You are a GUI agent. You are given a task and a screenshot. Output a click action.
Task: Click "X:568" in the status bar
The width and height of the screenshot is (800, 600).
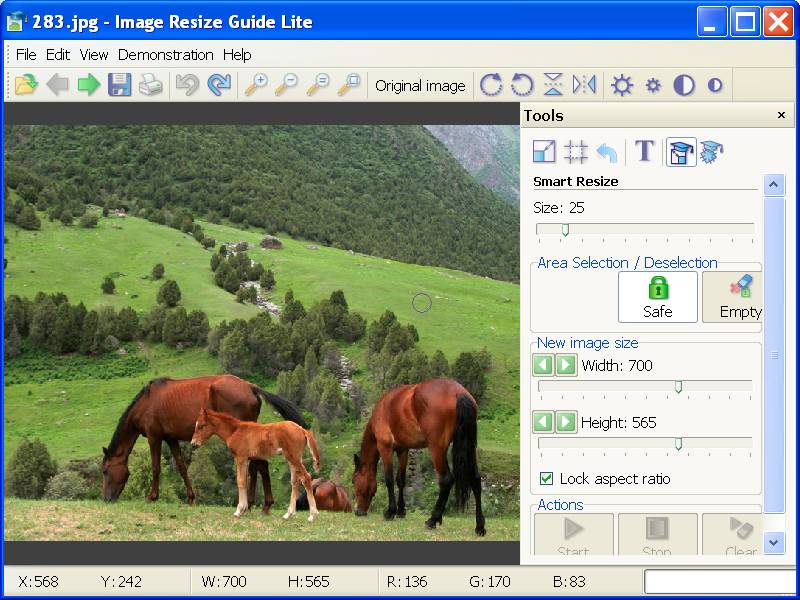38,582
